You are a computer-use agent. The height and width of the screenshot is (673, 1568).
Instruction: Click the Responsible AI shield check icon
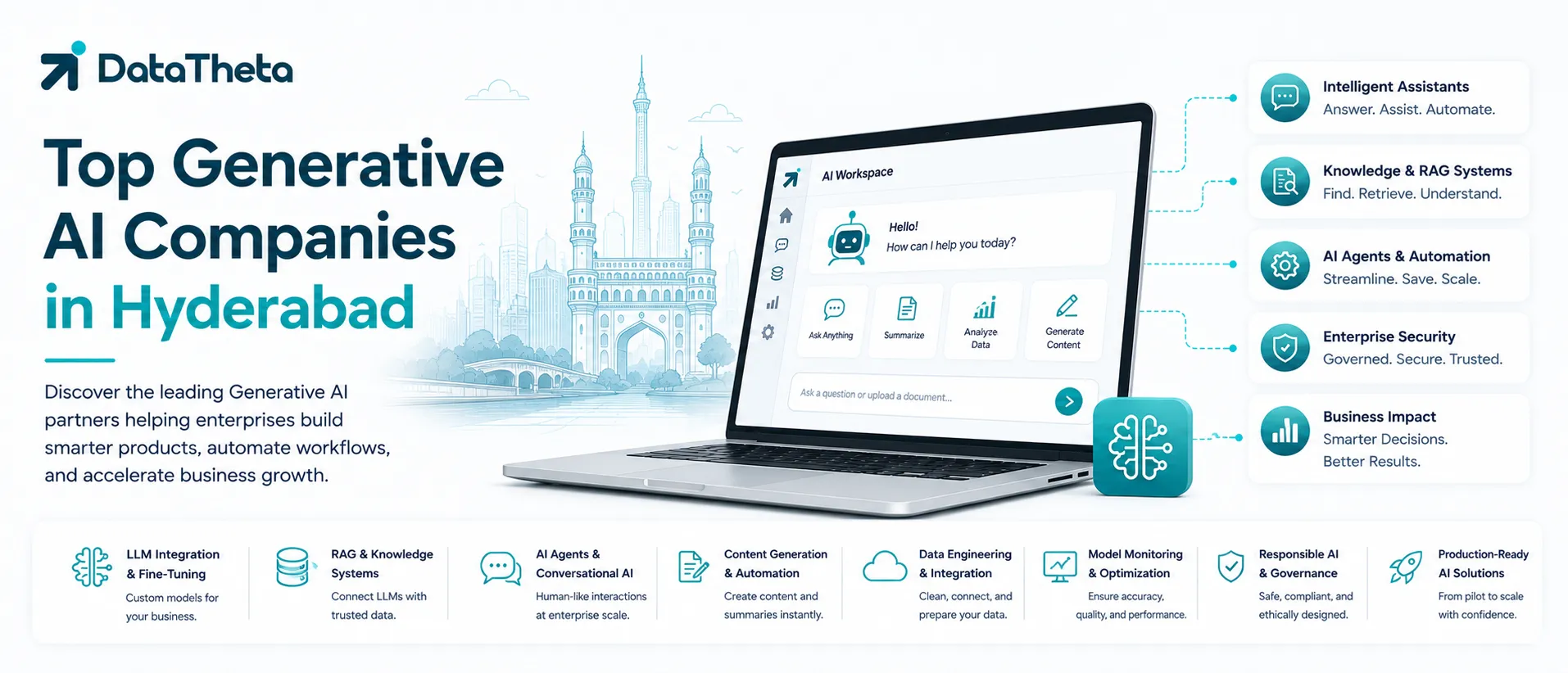click(x=1230, y=567)
